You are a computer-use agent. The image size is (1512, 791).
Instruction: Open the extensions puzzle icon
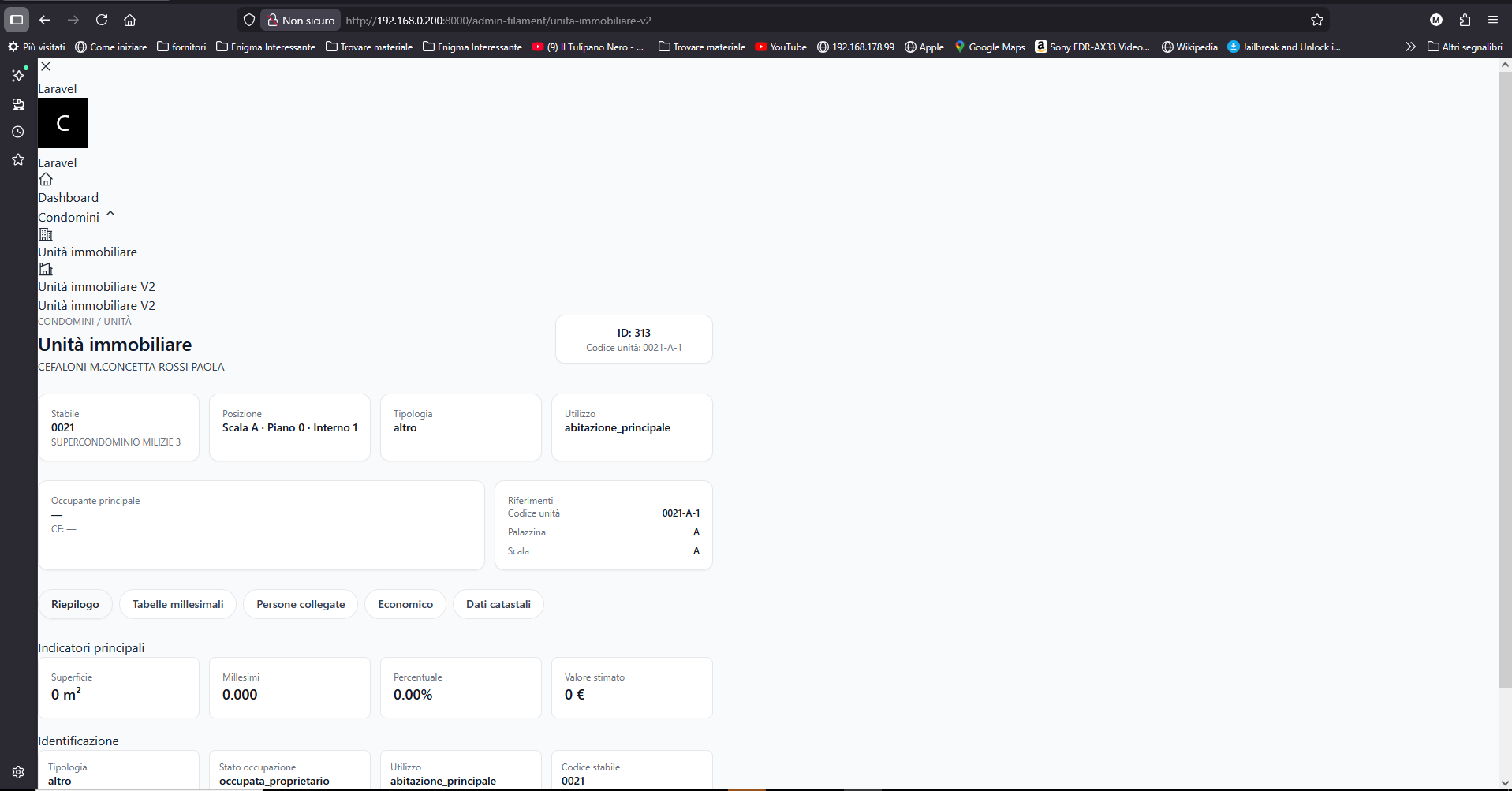[1465, 20]
